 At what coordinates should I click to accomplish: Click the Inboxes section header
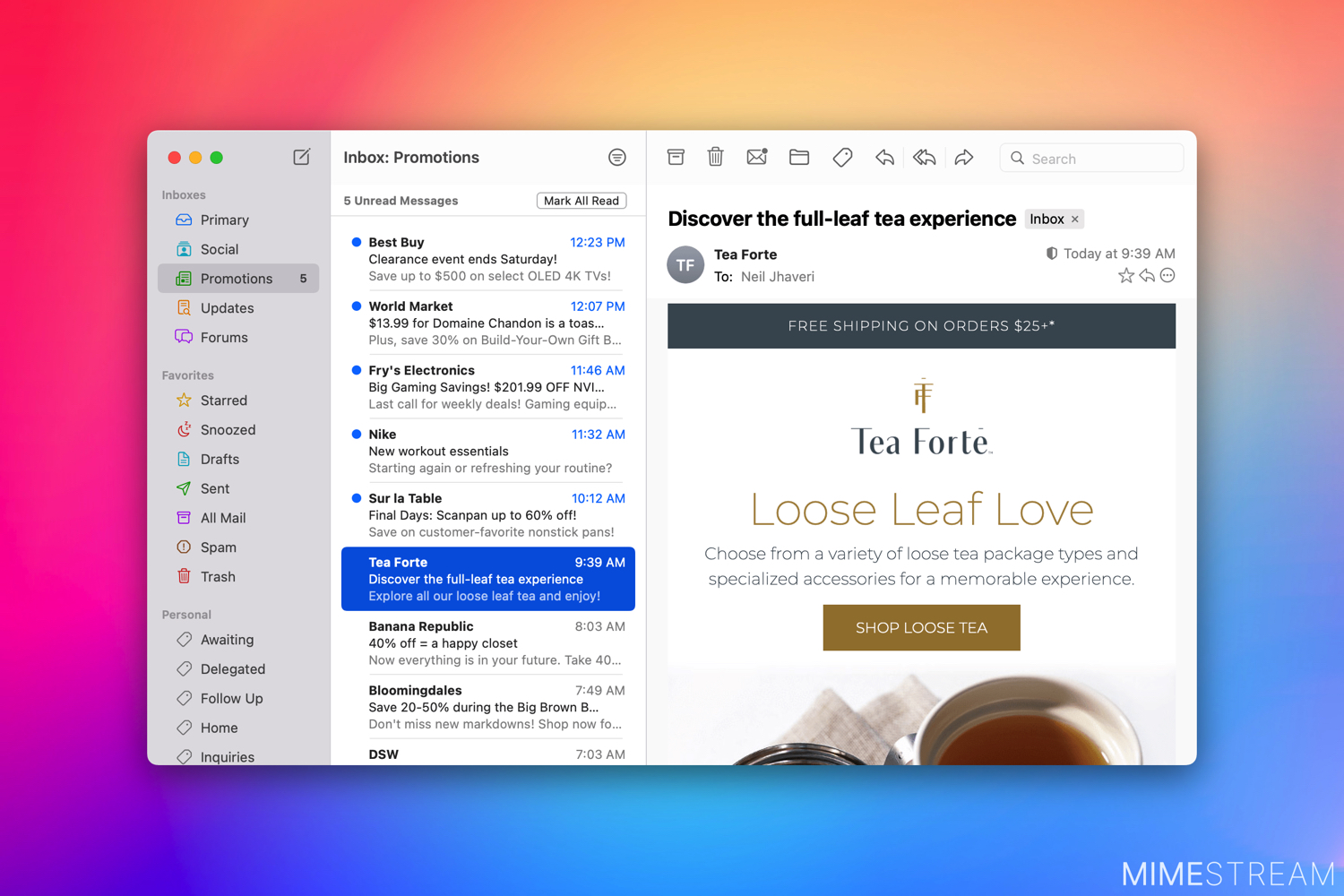(184, 194)
